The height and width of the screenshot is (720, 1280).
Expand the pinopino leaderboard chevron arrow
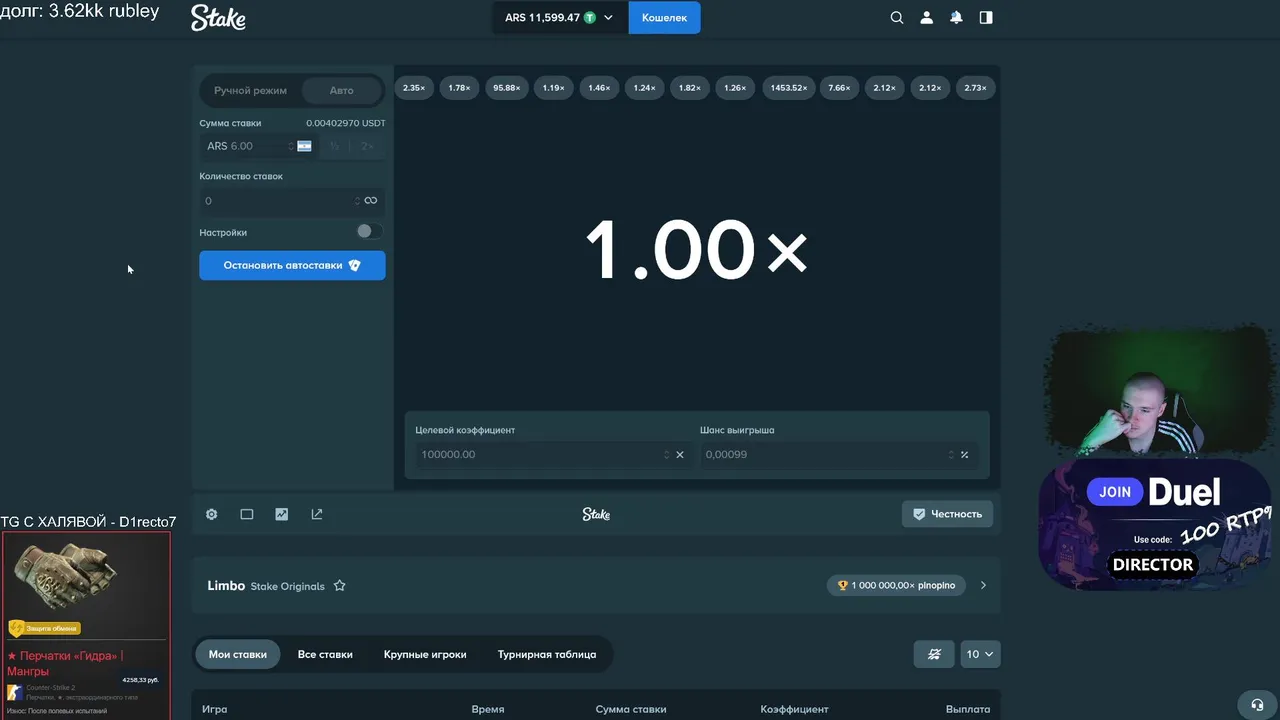[x=983, y=586]
